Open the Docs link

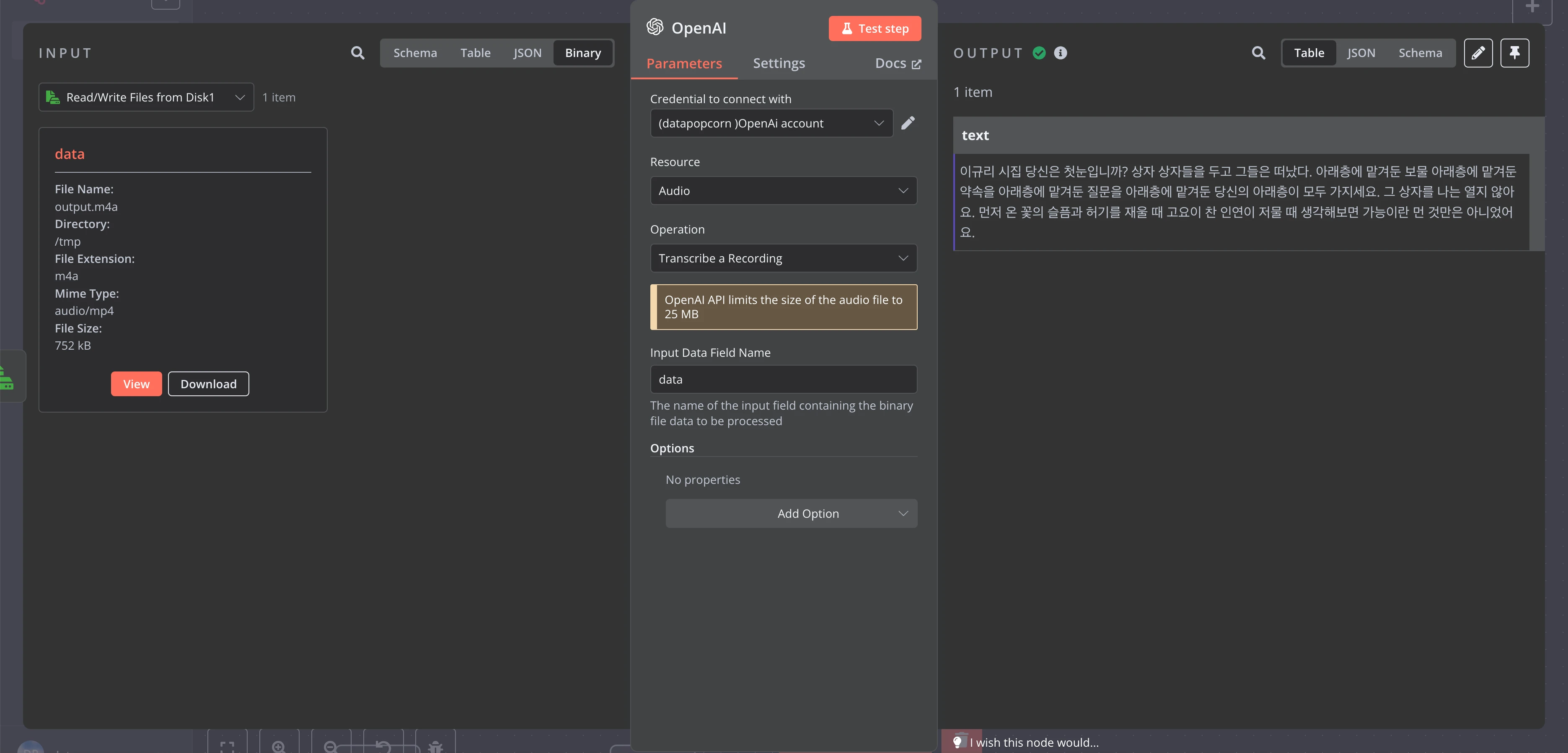(898, 63)
